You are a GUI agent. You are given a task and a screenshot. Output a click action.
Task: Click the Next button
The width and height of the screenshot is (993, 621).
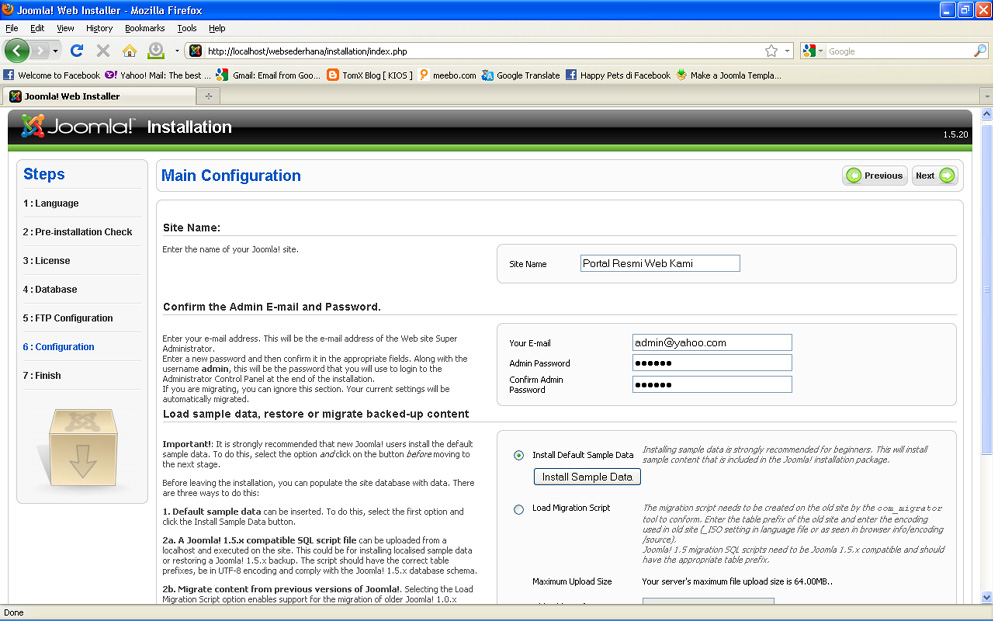pos(934,175)
